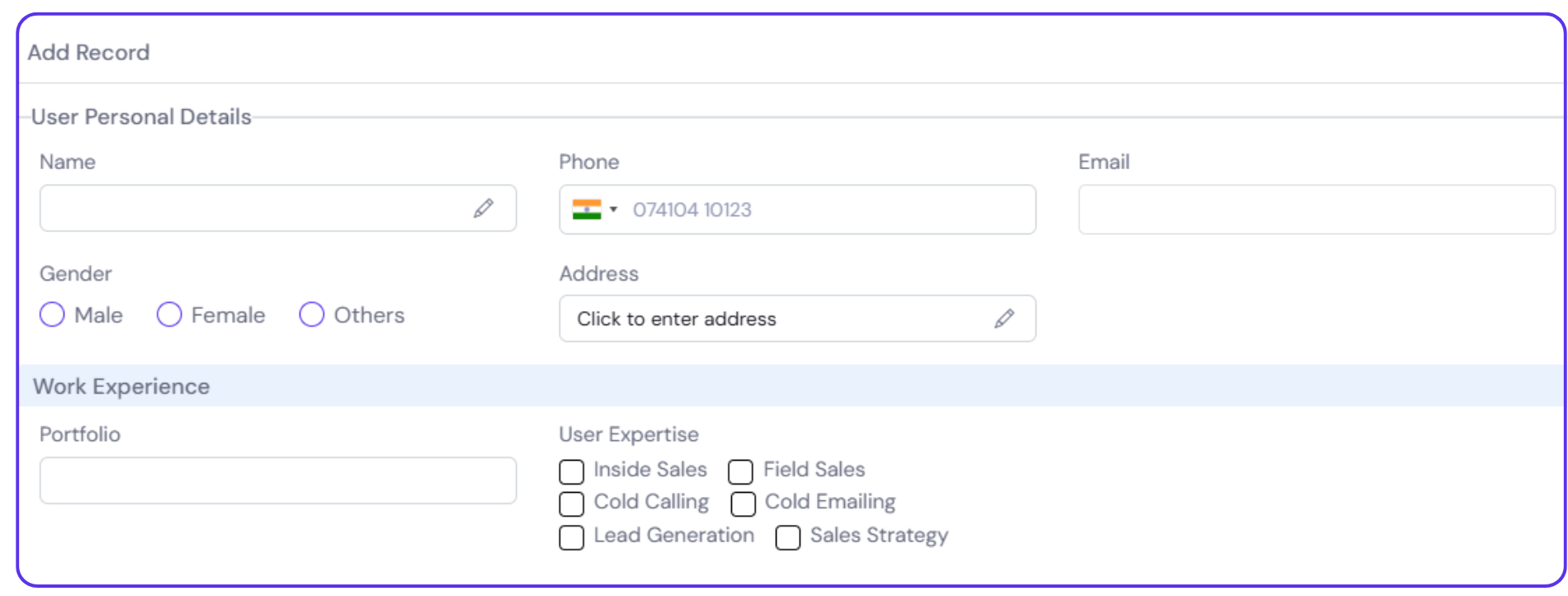The image size is (1568, 596).
Task: Select the Female gender option
Action: (x=169, y=315)
